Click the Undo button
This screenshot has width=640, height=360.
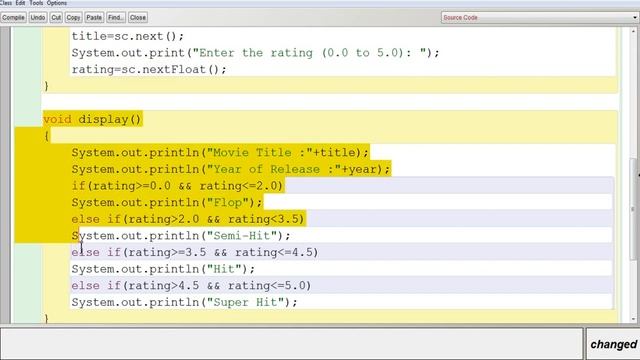[38, 18]
